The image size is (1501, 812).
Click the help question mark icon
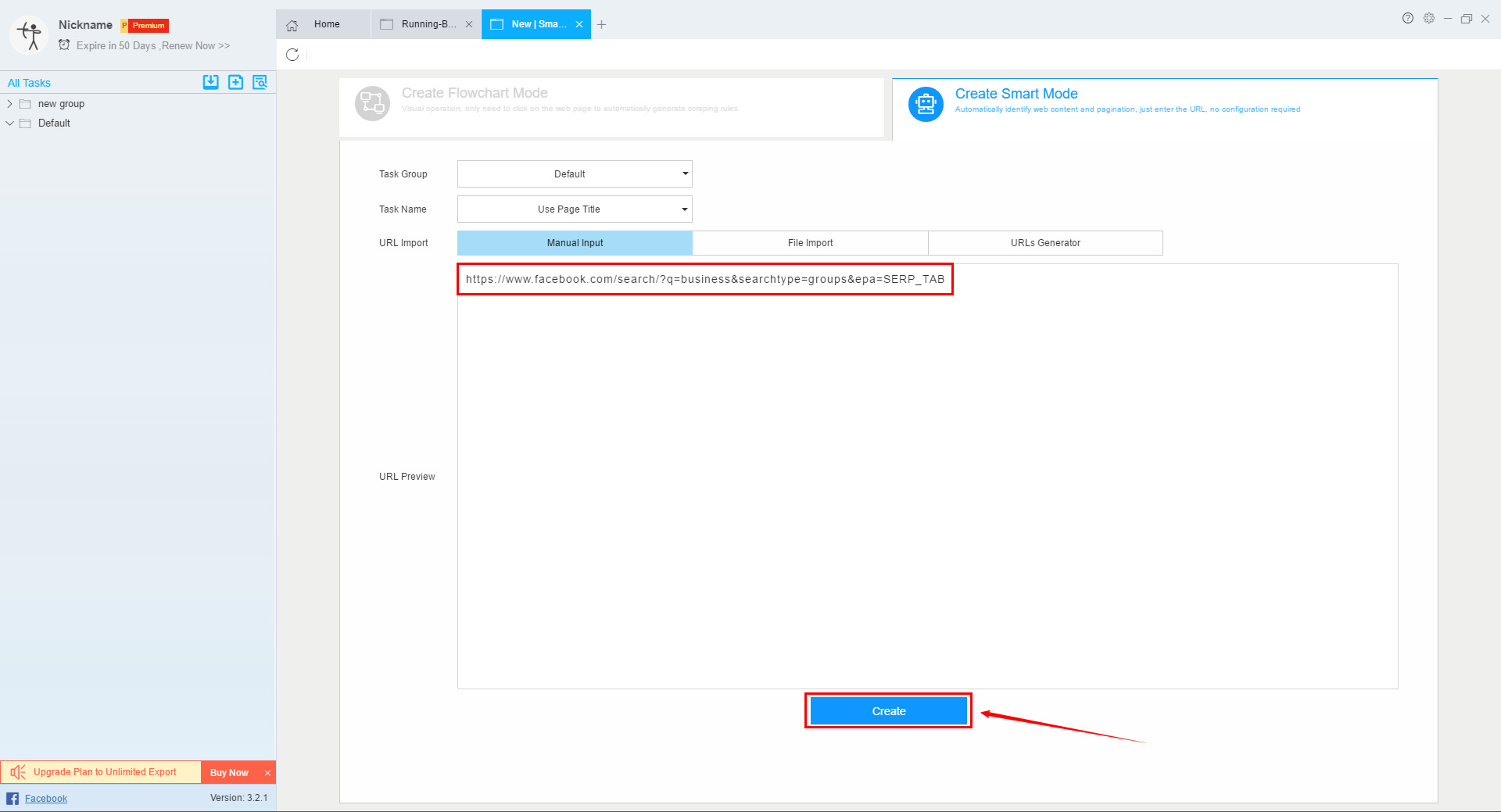tap(1407, 18)
